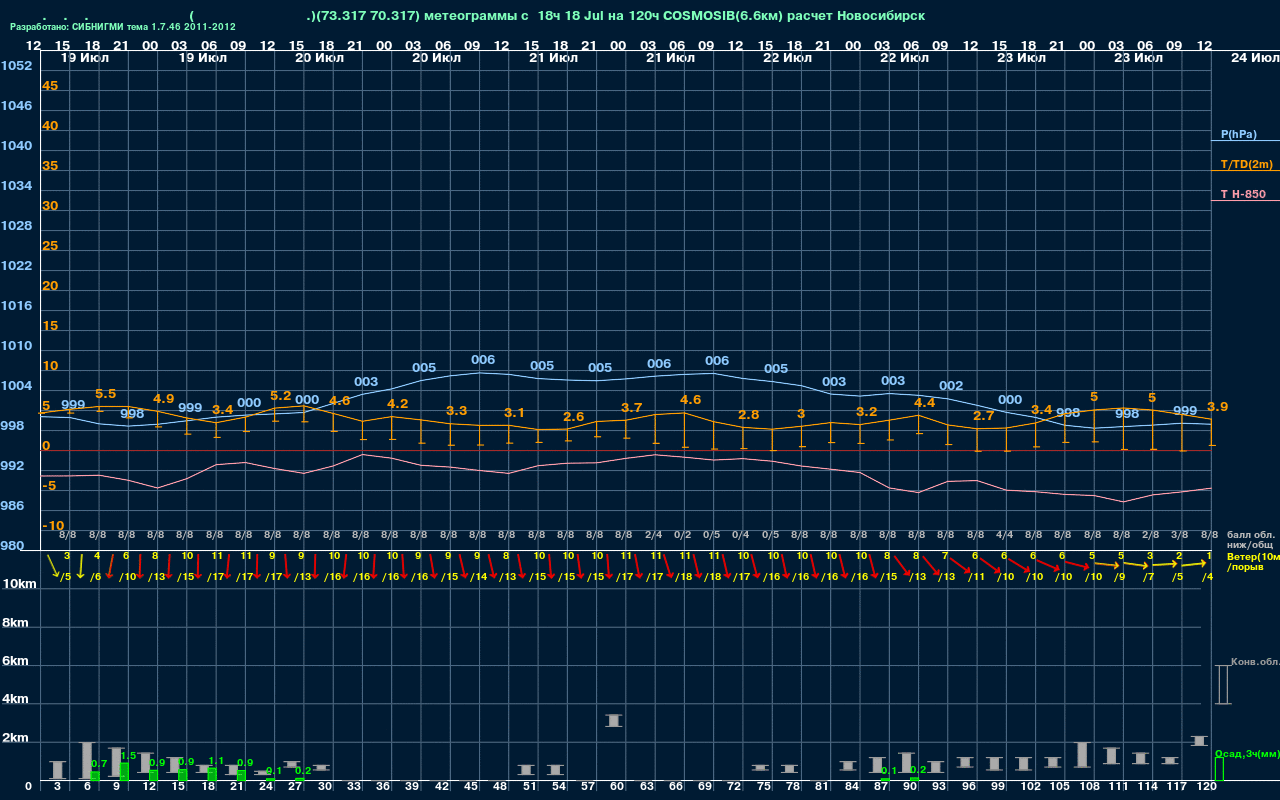Click the 'Конв.обл.' legend label
This screenshot has height=800, width=1280.
[x=1255, y=662]
